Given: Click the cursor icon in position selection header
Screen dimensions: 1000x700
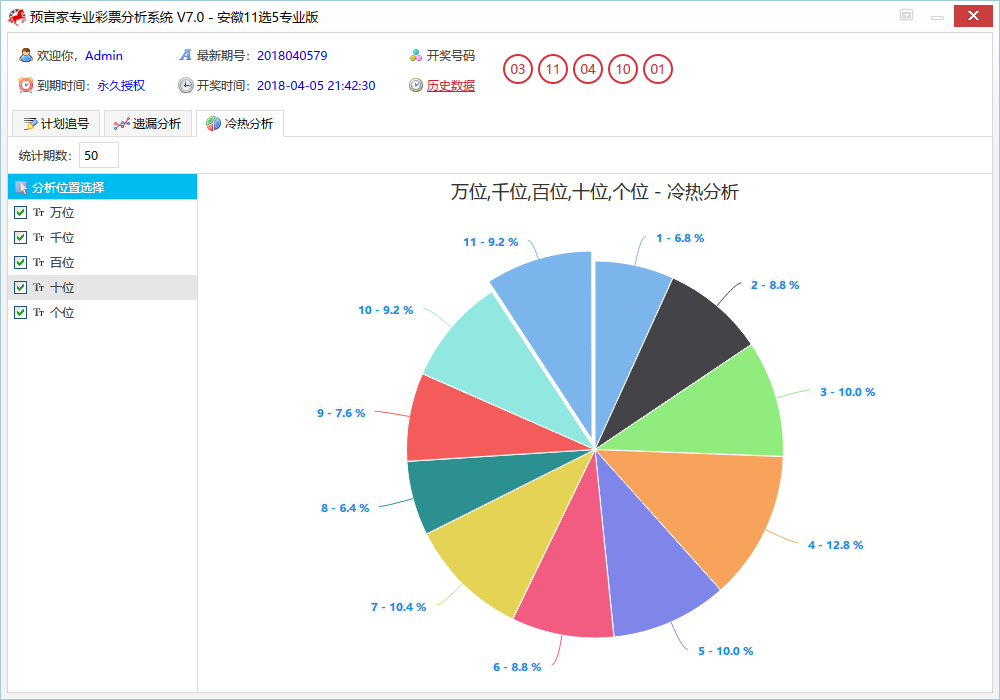Looking at the screenshot, I should pos(20,187).
